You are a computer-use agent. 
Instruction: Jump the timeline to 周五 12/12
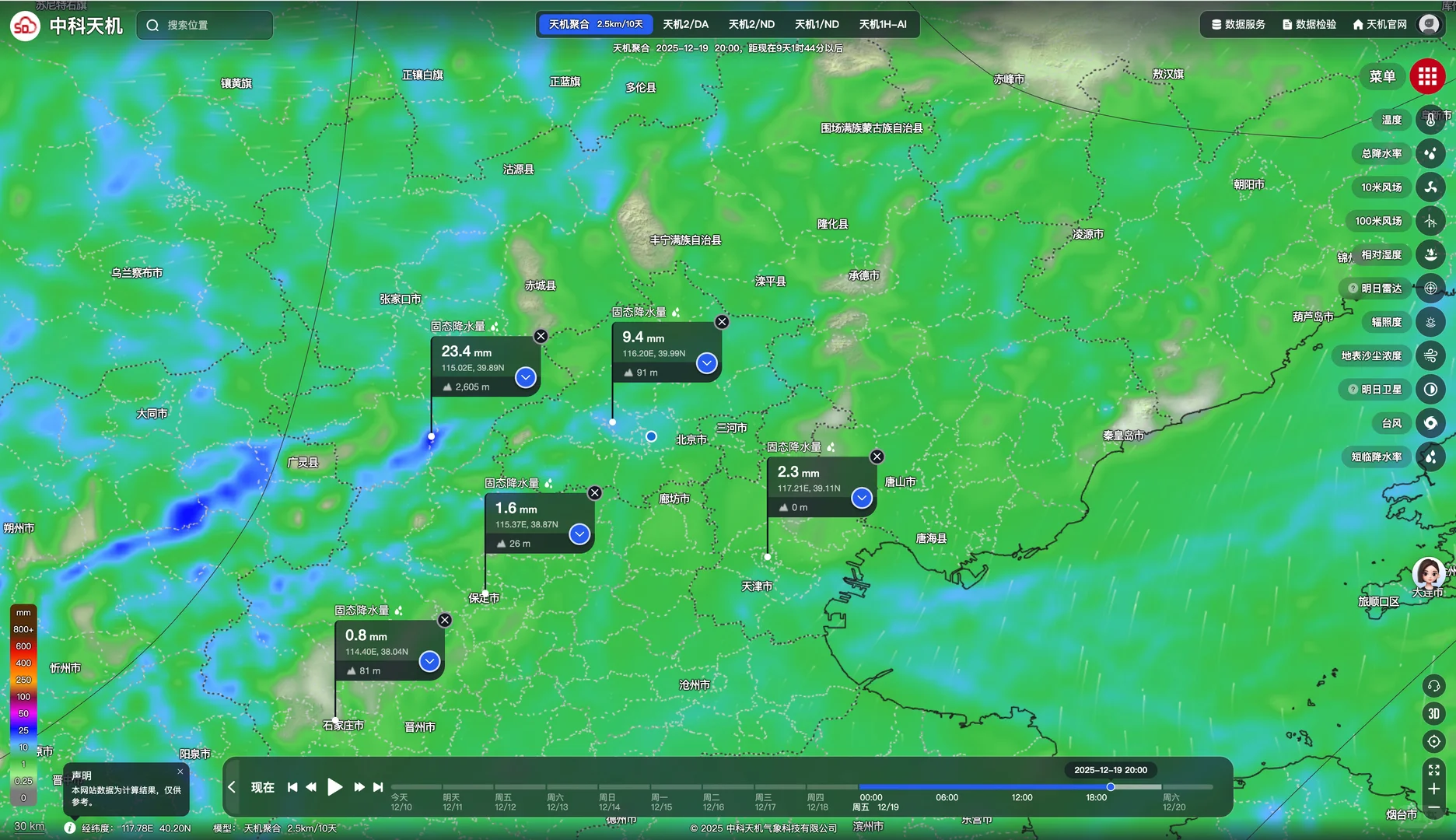click(x=505, y=802)
